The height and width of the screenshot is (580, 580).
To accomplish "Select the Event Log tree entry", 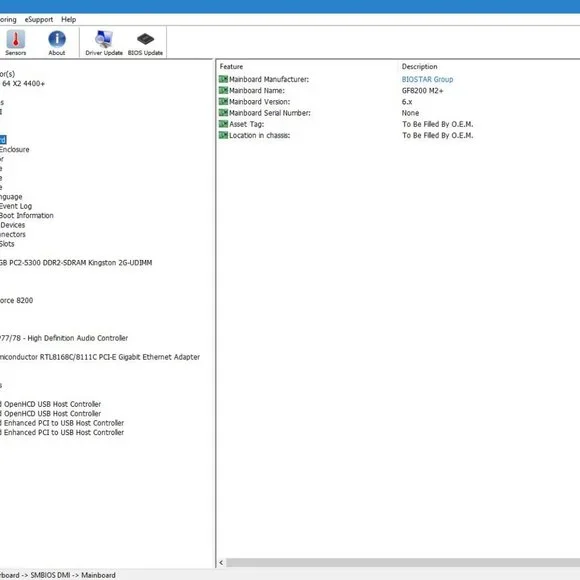I will pos(16,206).
